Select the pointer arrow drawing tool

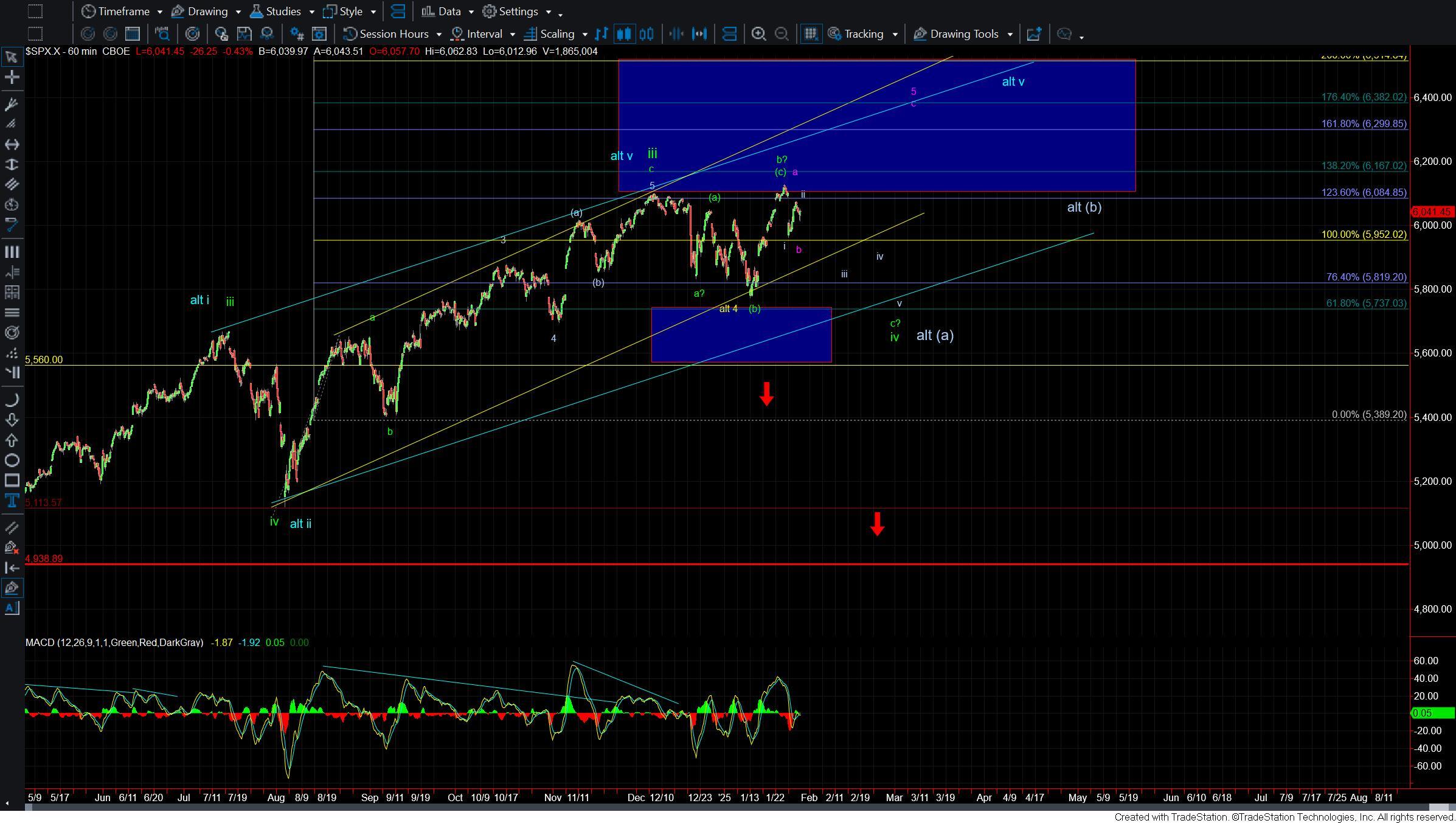pyautogui.click(x=12, y=57)
